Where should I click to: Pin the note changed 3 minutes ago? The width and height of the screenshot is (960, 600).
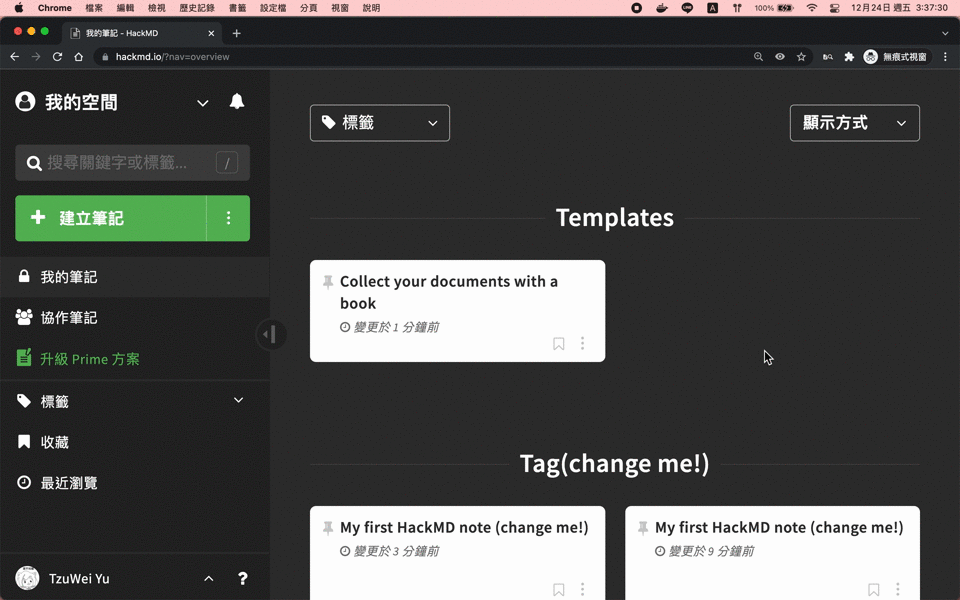click(x=328, y=528)
